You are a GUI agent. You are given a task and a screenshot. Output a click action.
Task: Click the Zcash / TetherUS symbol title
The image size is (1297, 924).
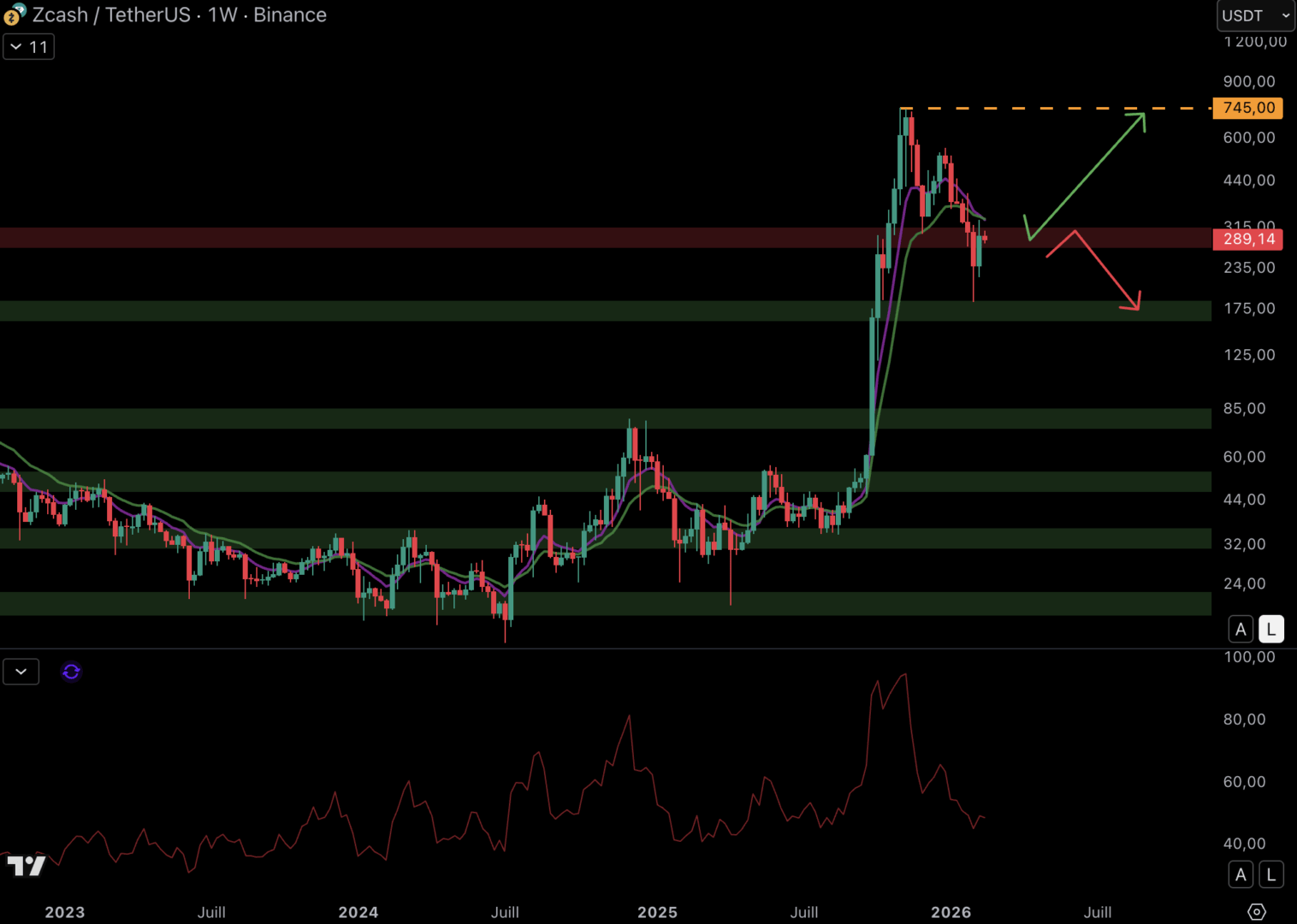pyautogui.click(x=111, y=15)
